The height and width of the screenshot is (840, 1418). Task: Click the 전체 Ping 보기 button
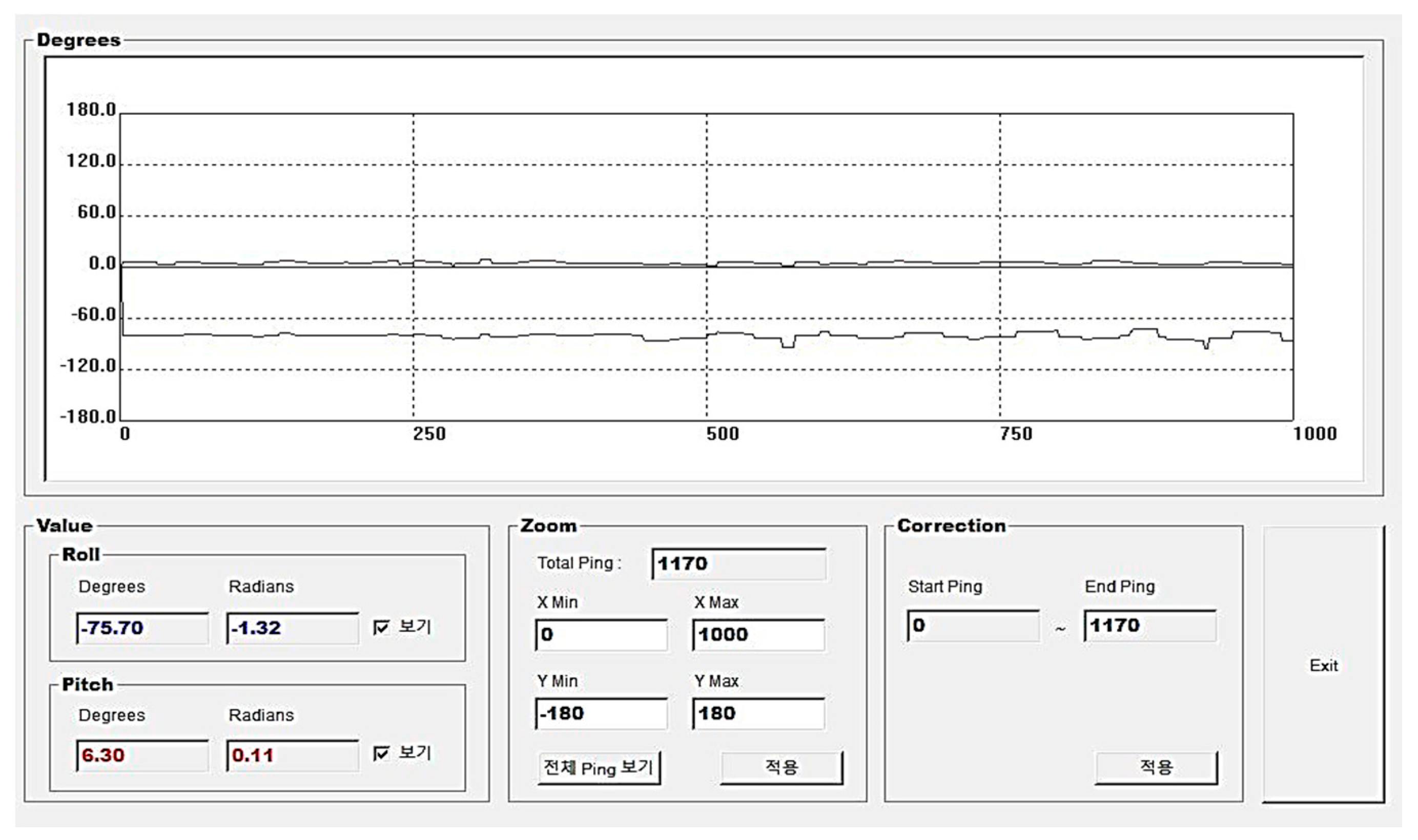[x=599, y=768]
